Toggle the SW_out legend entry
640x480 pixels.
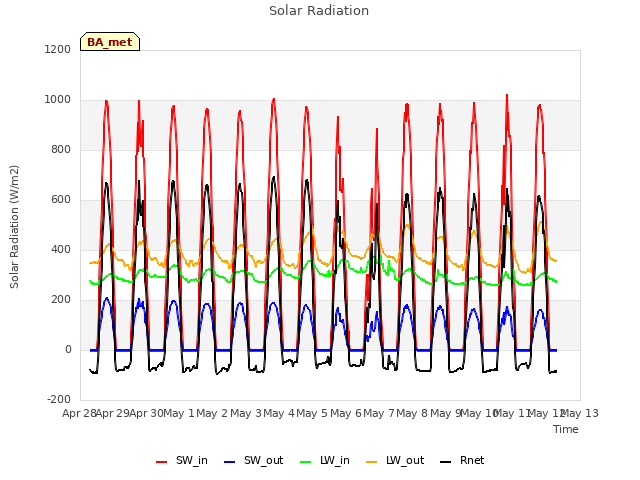(x=254, y=461)
